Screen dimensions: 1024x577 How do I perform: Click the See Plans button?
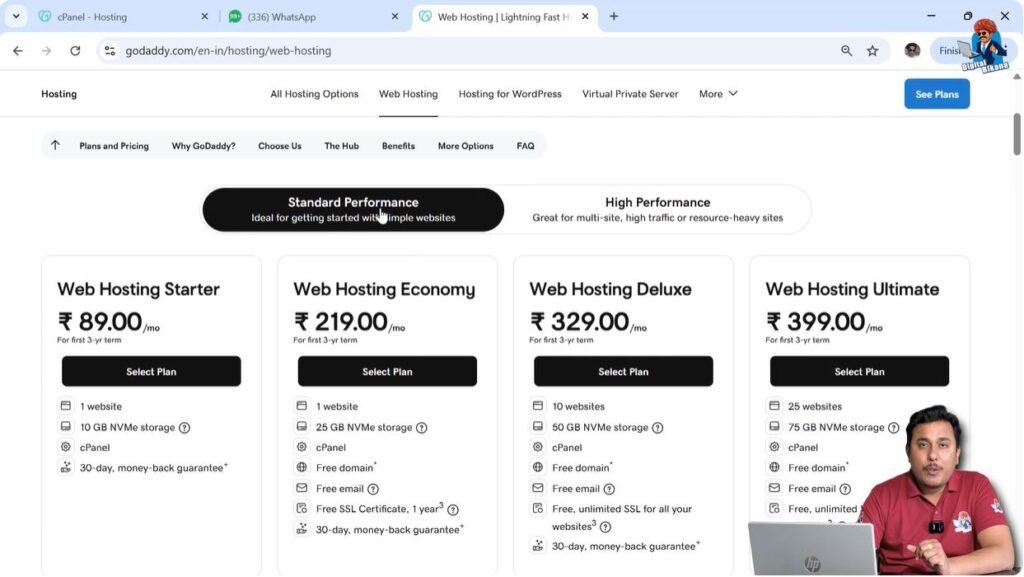(936, 94)
